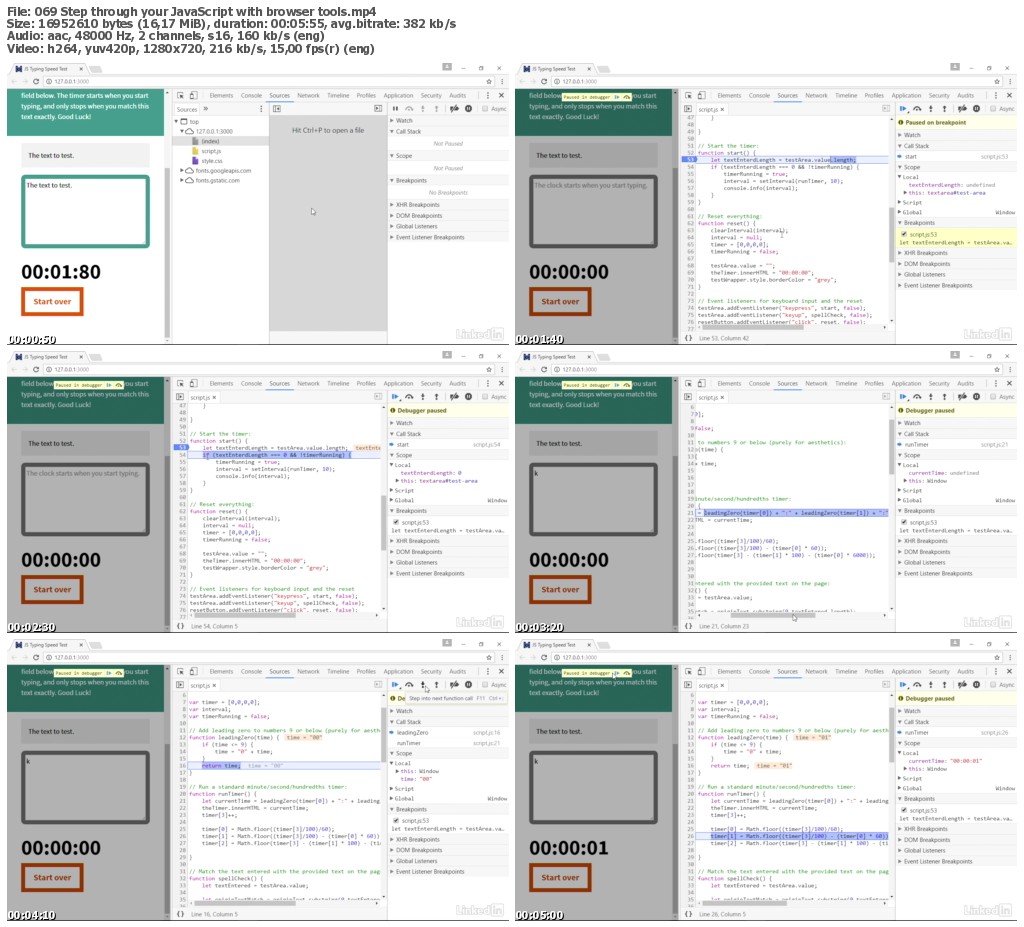Hide navigator icon in 00:00:50 frame

coord(277,108)
